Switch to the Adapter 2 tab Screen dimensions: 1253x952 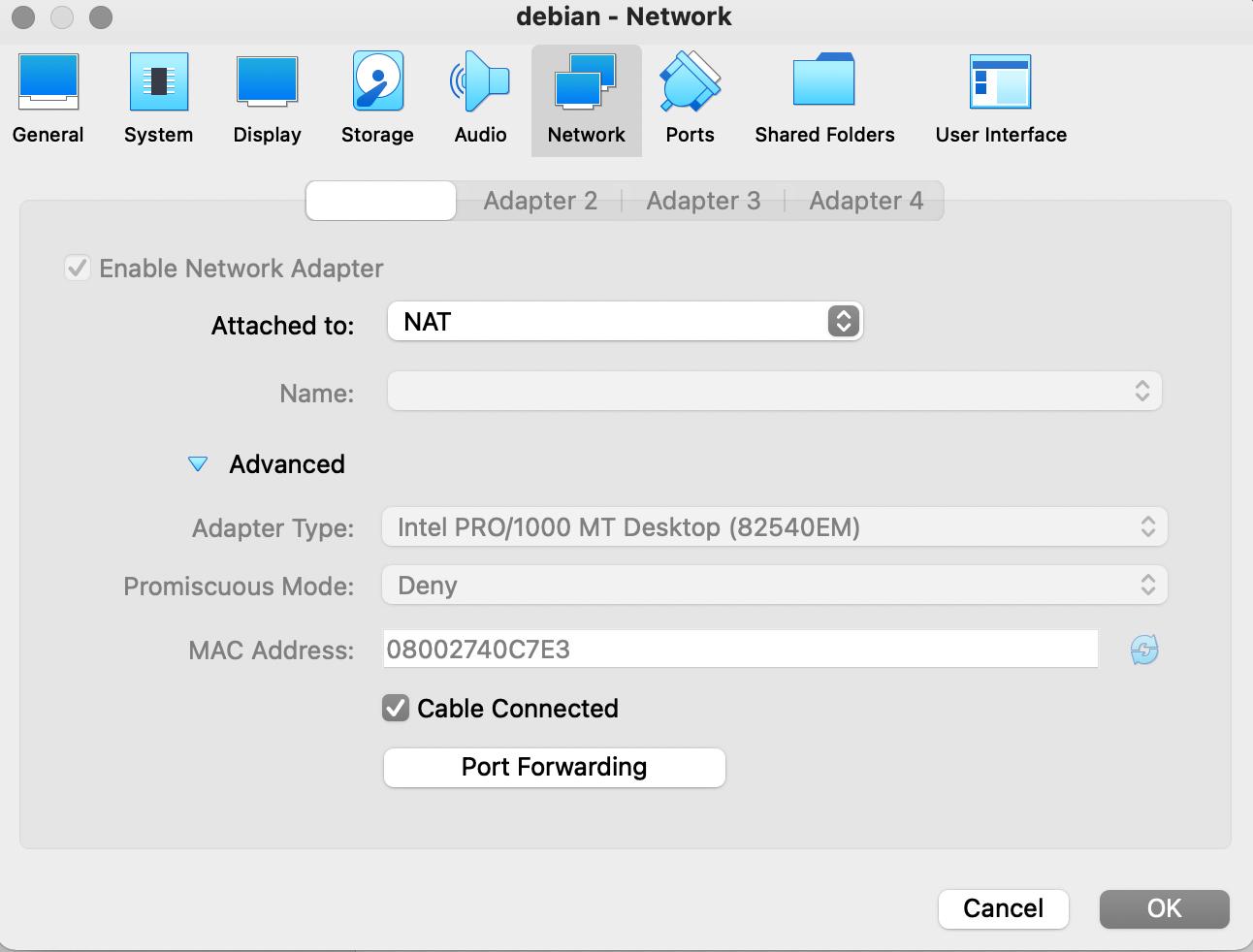(540, 201)
